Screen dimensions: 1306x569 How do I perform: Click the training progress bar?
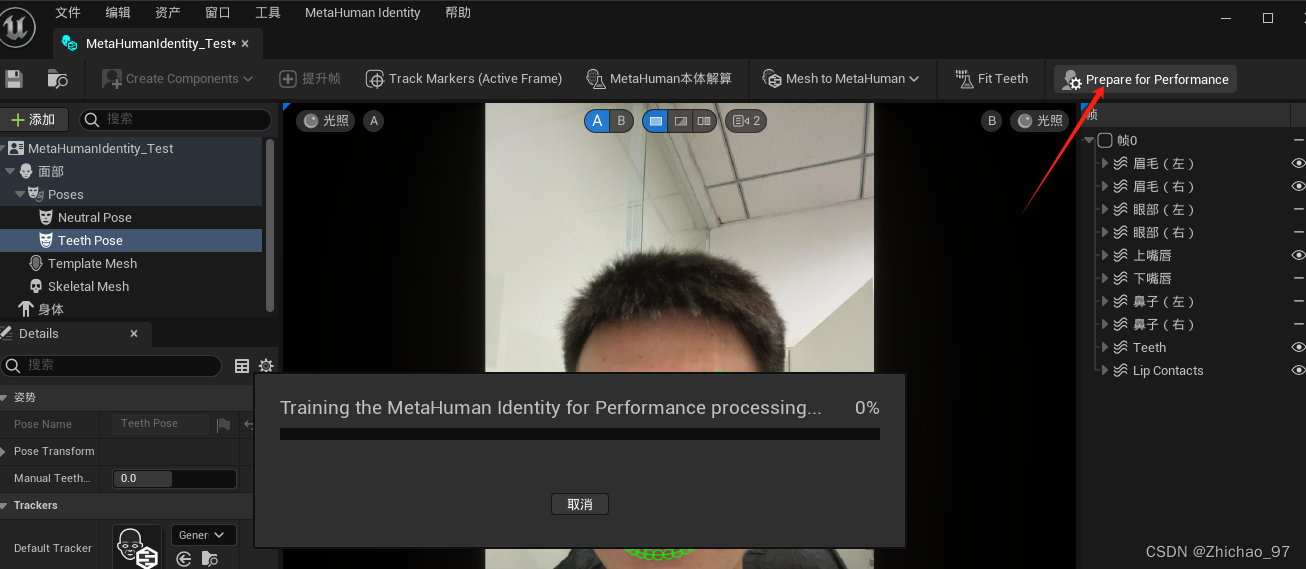coord(580,434)
